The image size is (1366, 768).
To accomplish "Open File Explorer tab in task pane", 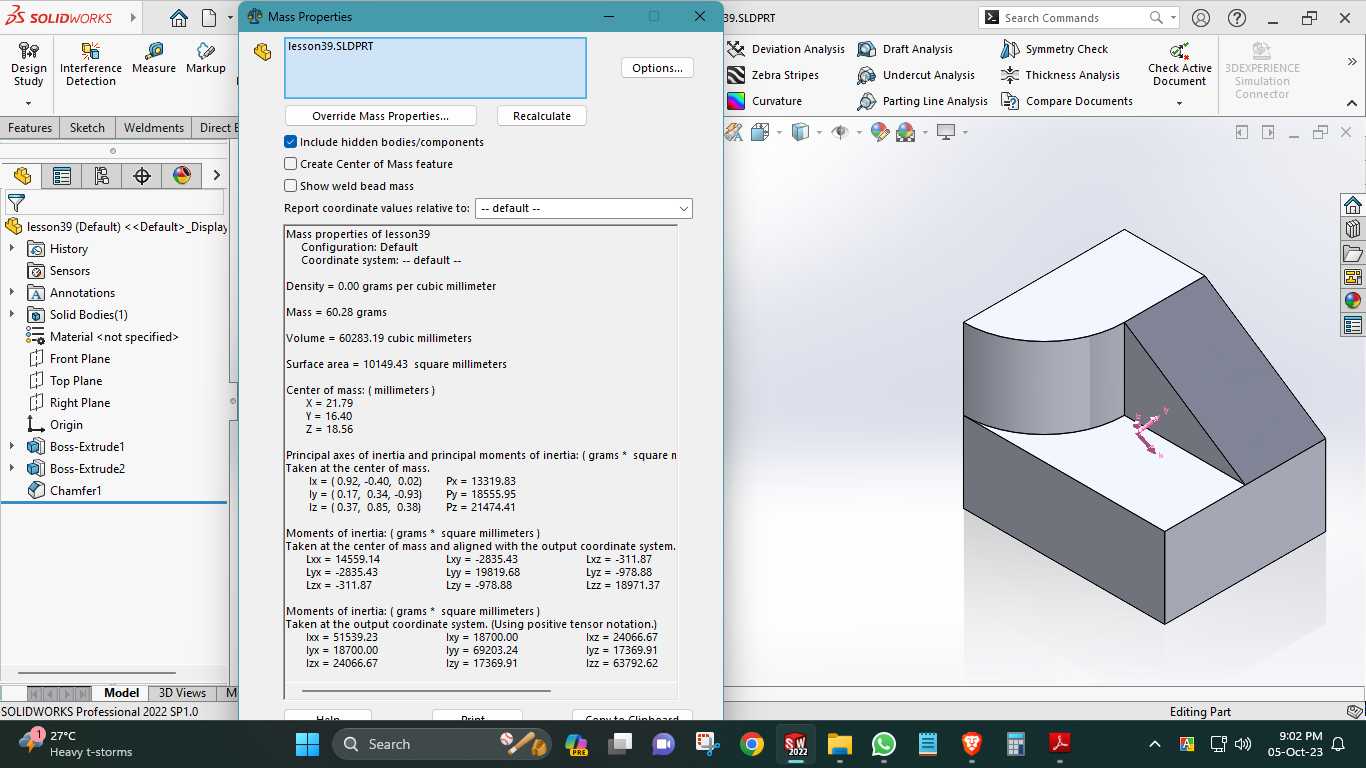I will tap(1353, 253).
